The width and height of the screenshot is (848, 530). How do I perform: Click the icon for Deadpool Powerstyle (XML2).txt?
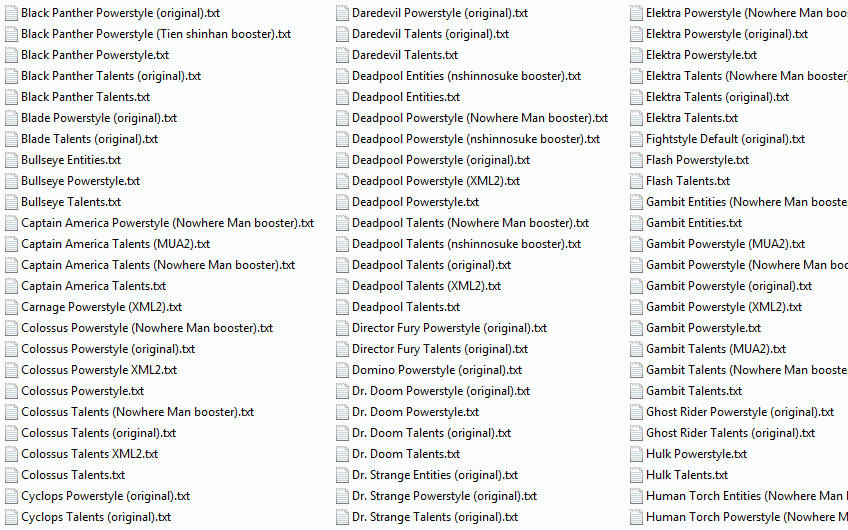click(x=342, y=181)
